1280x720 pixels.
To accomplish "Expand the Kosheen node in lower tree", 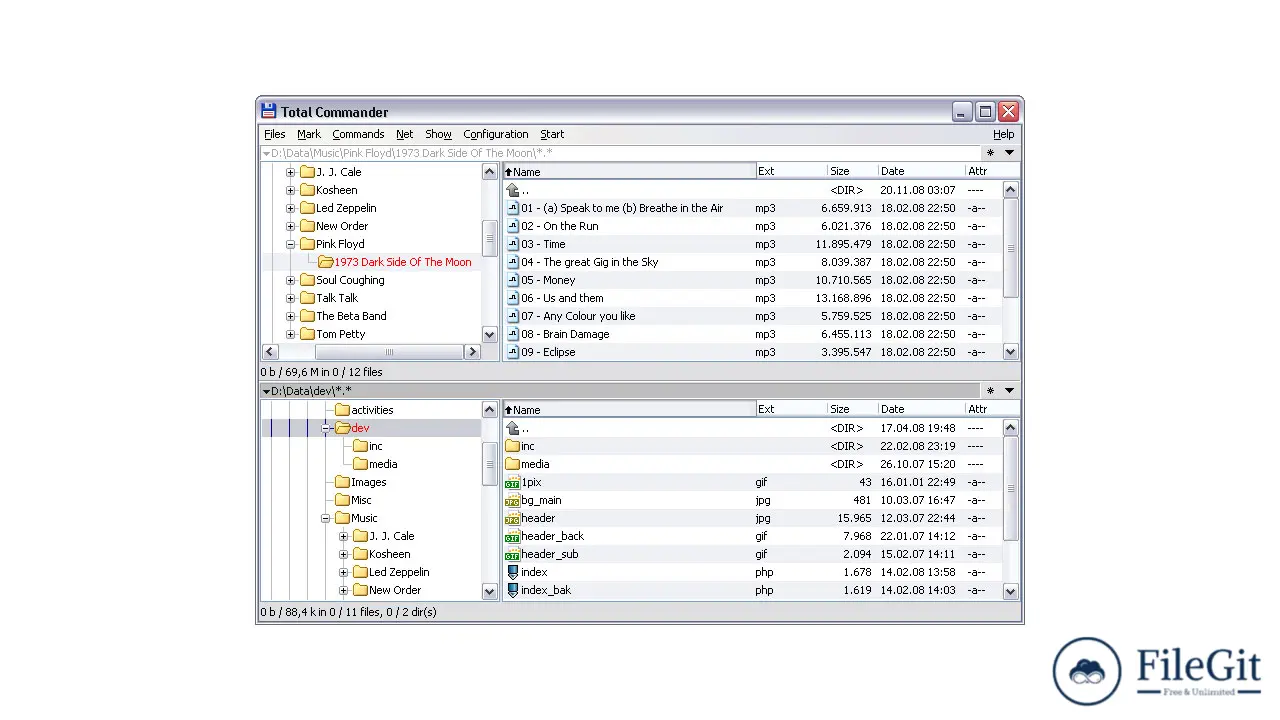I will pos(344,554).
